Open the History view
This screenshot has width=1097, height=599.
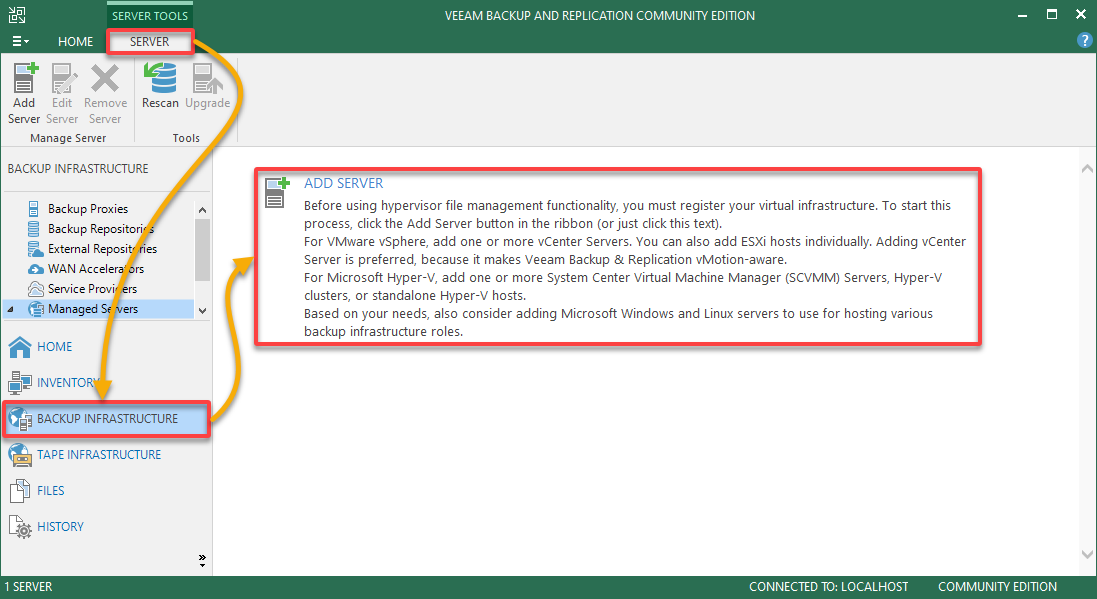point(60,527)
